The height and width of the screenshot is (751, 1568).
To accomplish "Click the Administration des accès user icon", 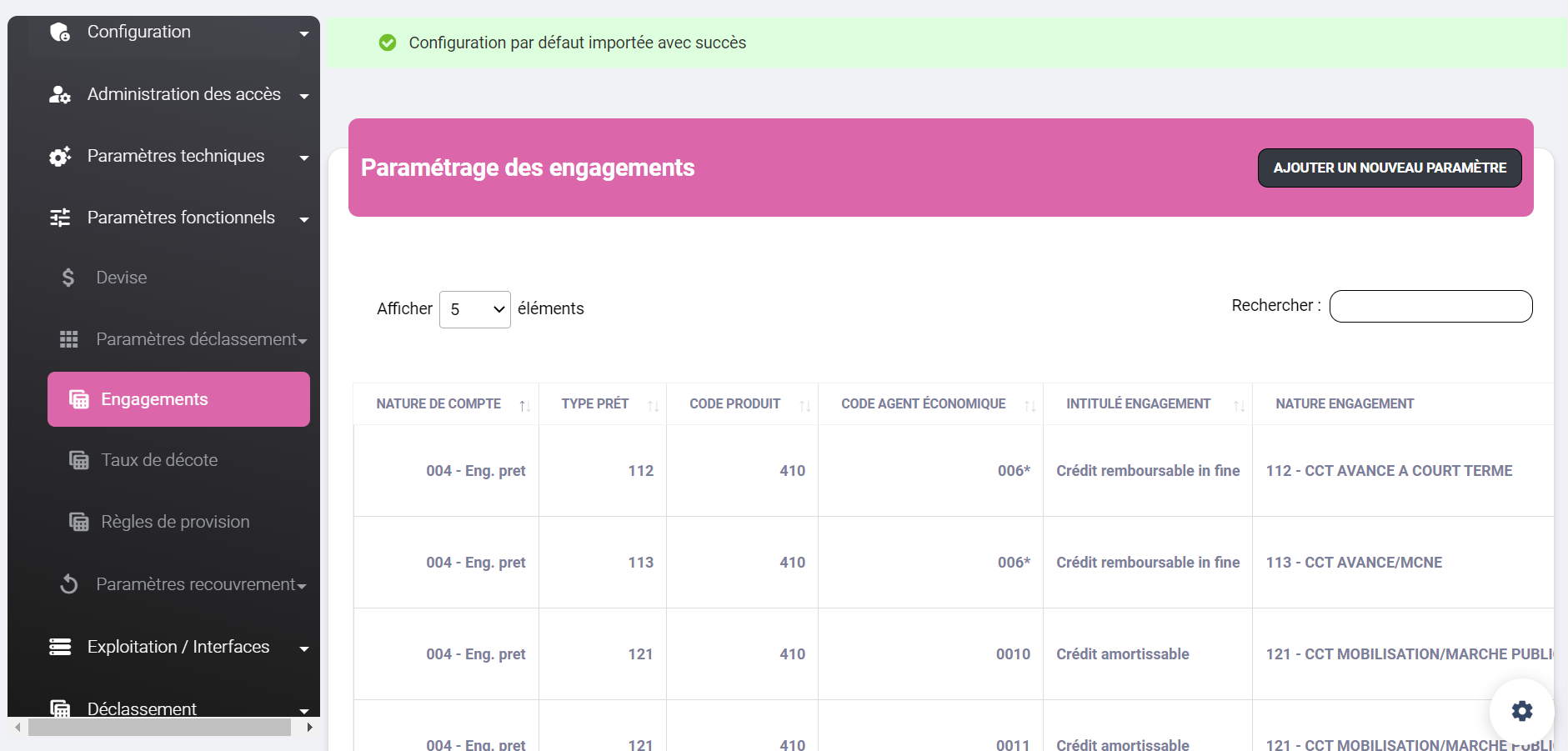I will 60,94.
